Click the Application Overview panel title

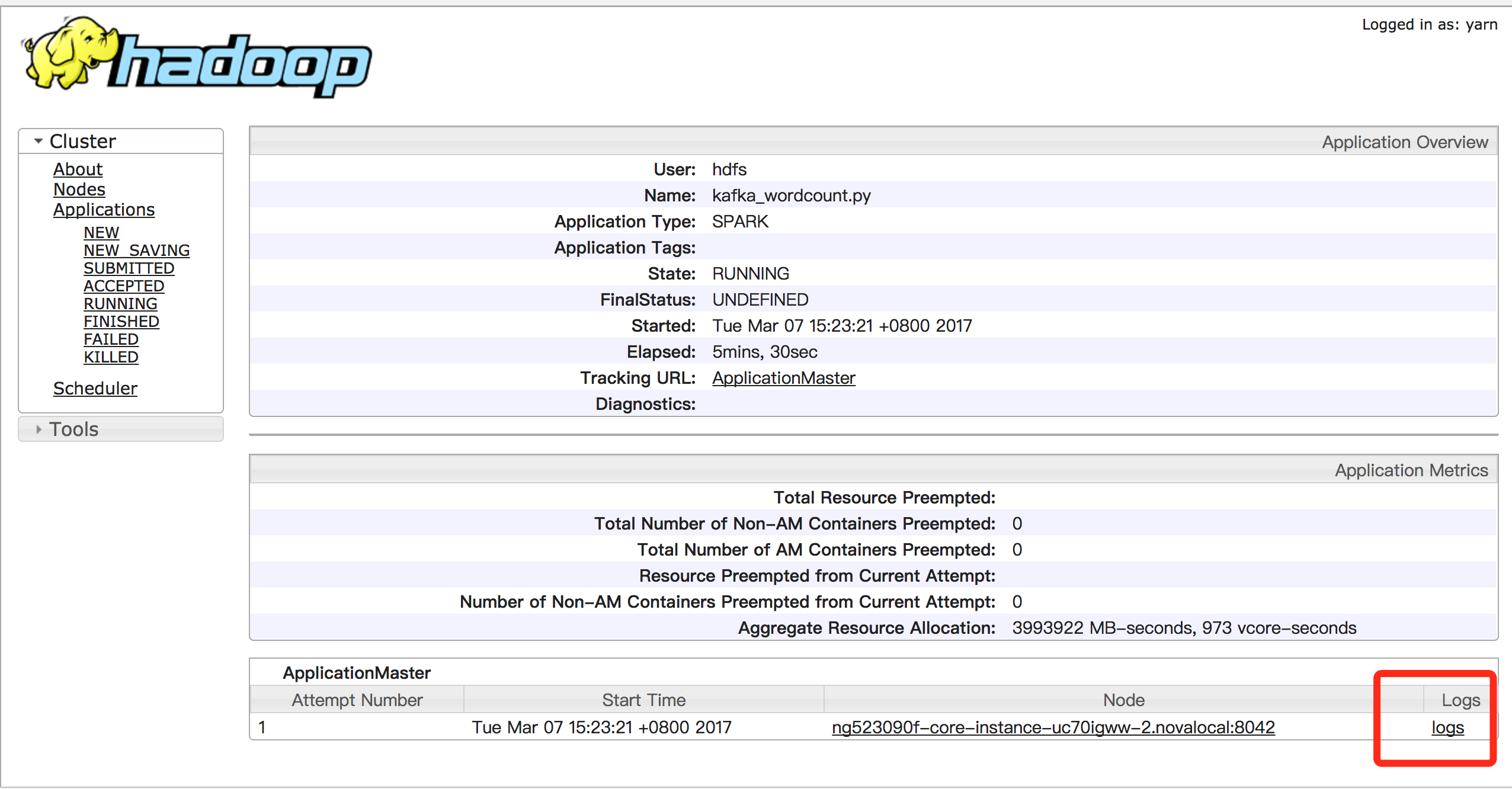(1405, 142)
